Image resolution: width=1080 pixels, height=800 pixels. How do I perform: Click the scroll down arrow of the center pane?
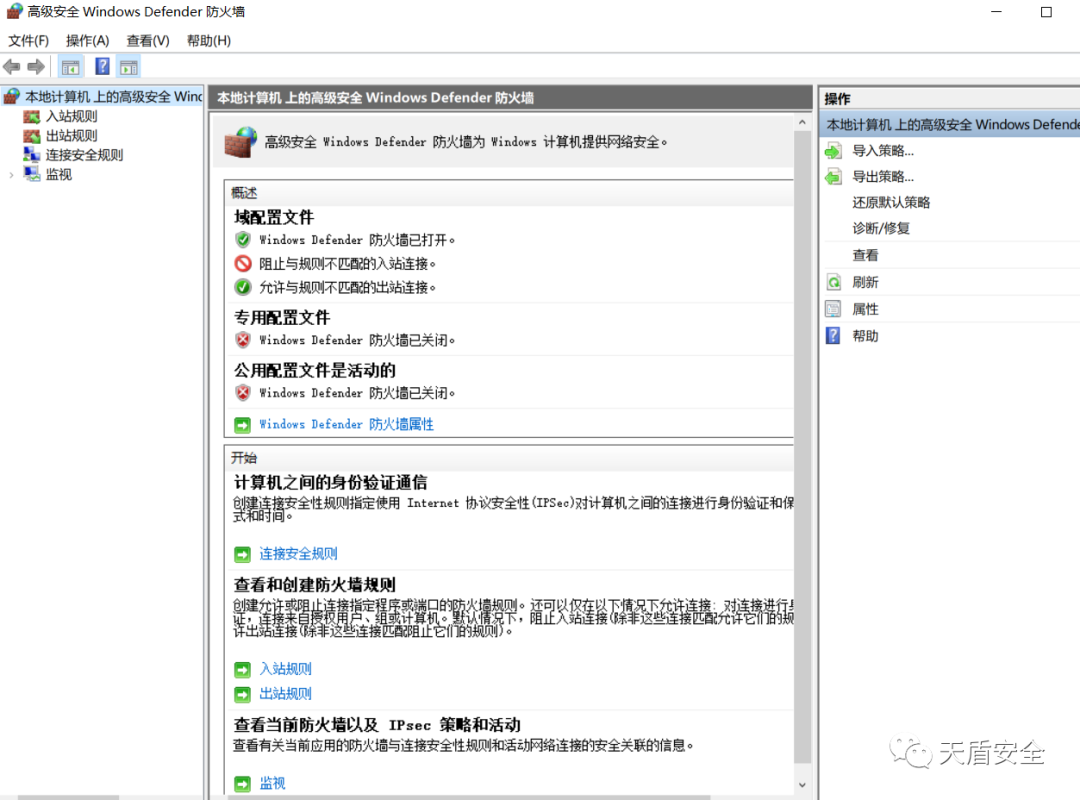coord(802,785)
